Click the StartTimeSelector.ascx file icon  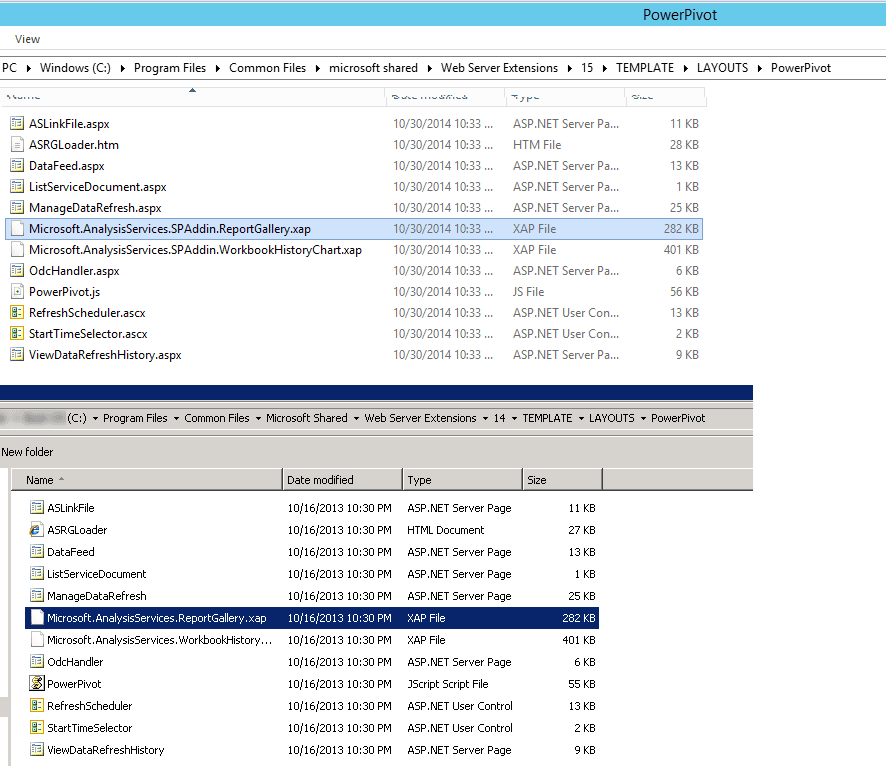pyautogui.click(x=17, y=333)
